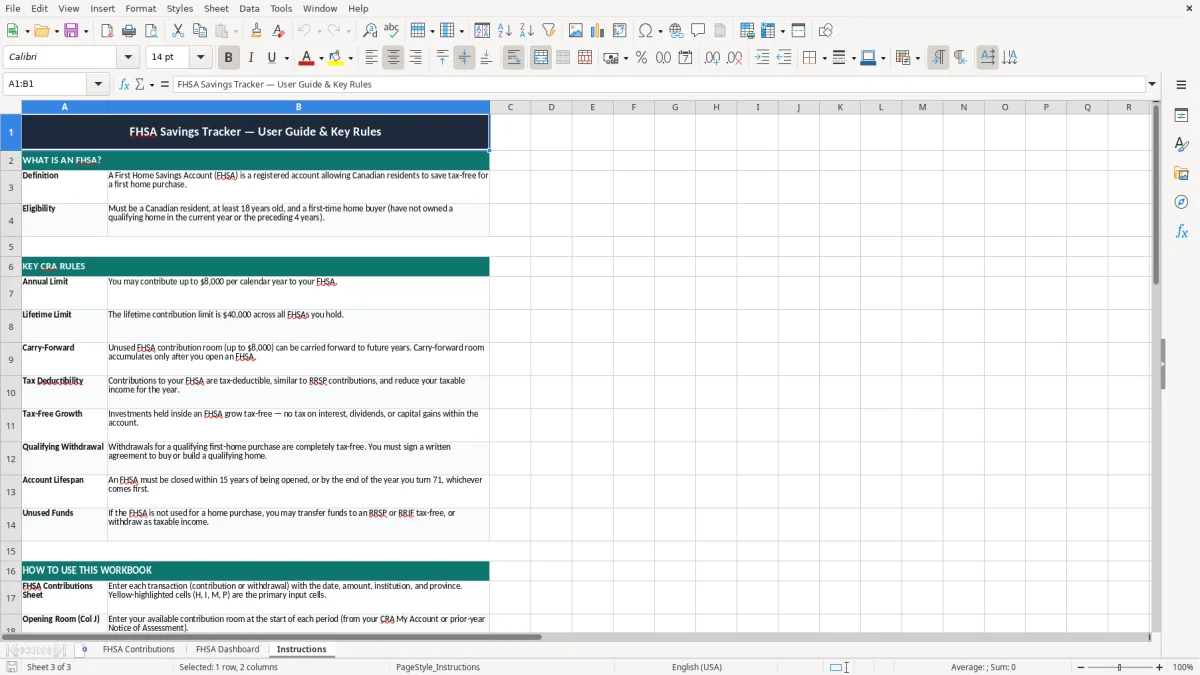1200x675 pixels.
Task: Run the spelling check
Action: point(392,31)
